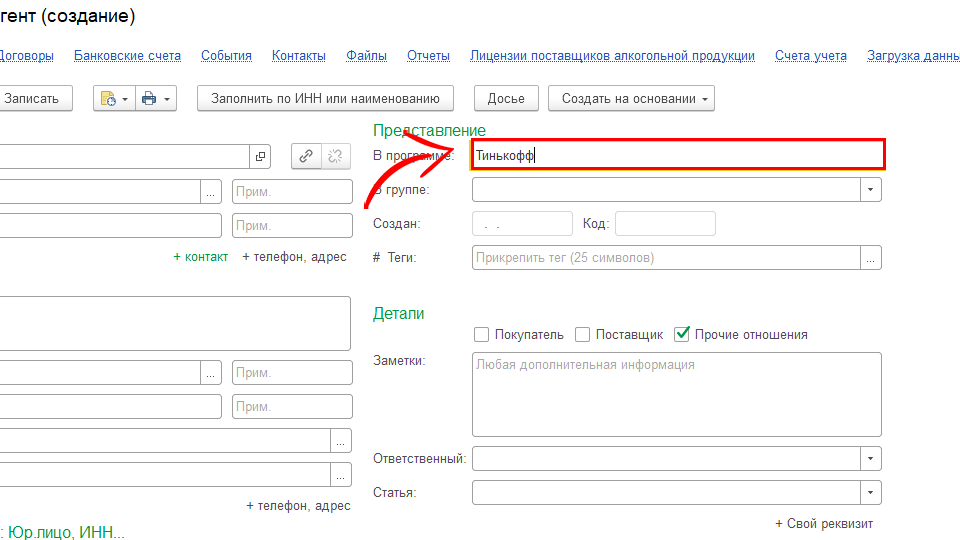Image resolution: width=960 pixels, height=540 pixels.
Task: Click the broken-link unlink icon button
Action: [x=337, y=156]
